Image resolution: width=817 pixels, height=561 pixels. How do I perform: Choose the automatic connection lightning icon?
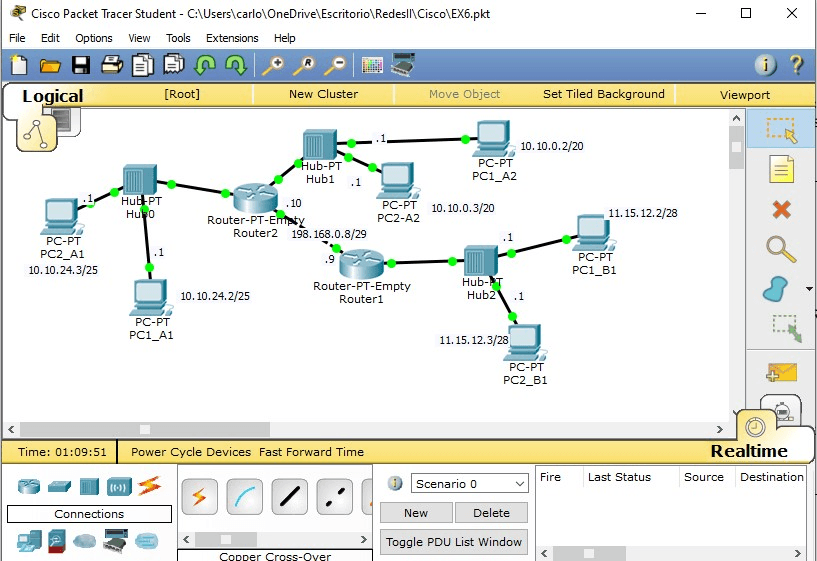coord(199,496)
